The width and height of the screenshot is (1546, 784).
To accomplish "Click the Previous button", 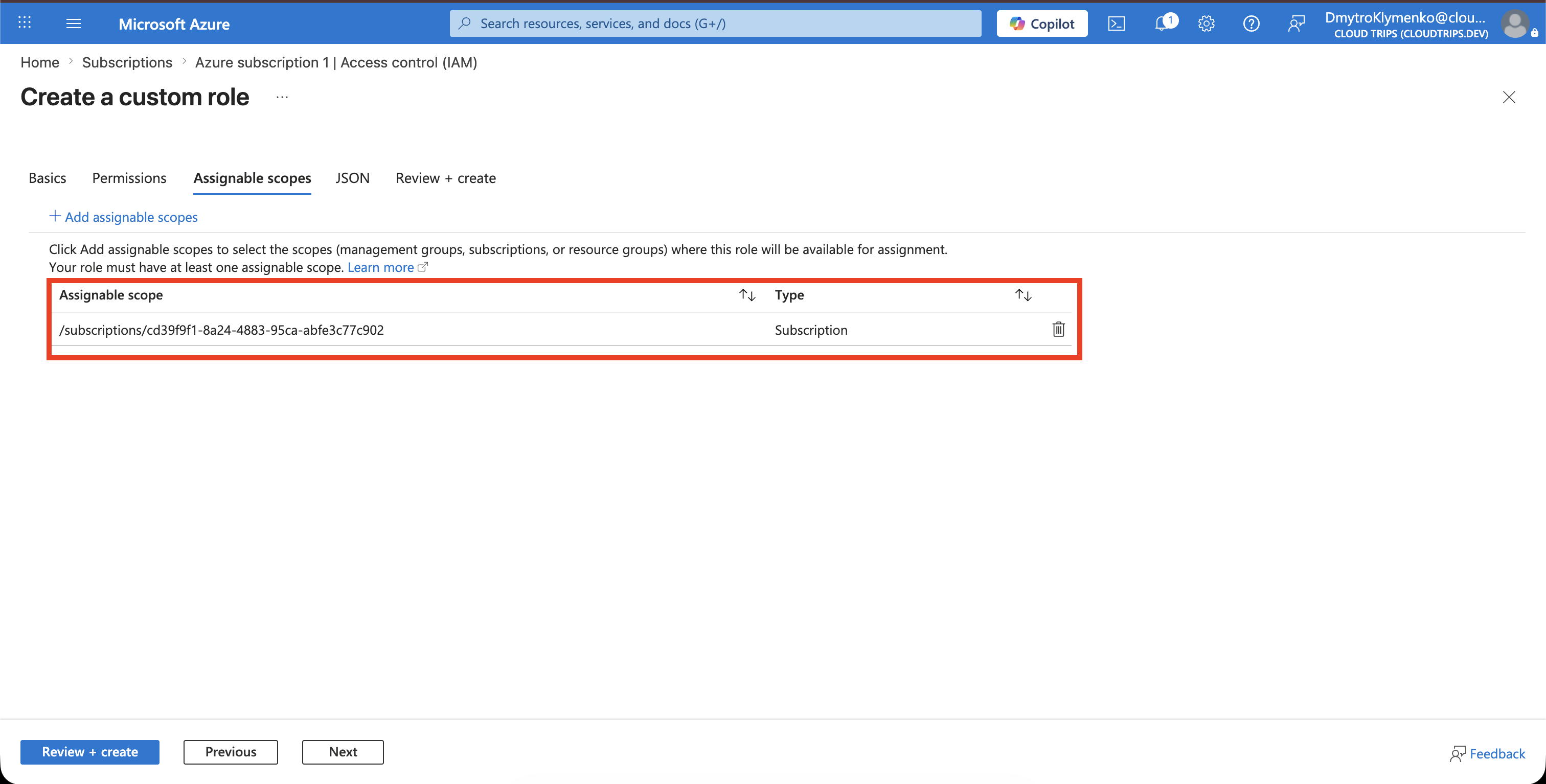I will click(x=231, y=752).
